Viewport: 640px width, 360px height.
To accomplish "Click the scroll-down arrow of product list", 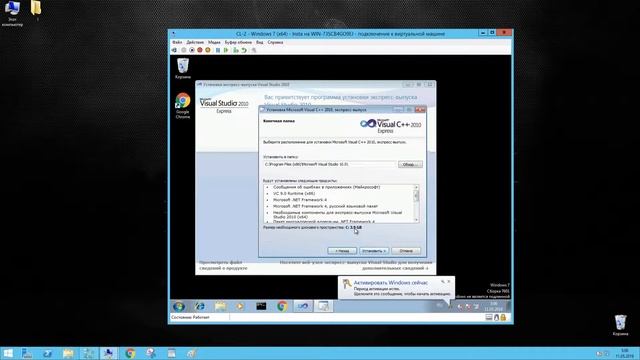I will point(416,220).
